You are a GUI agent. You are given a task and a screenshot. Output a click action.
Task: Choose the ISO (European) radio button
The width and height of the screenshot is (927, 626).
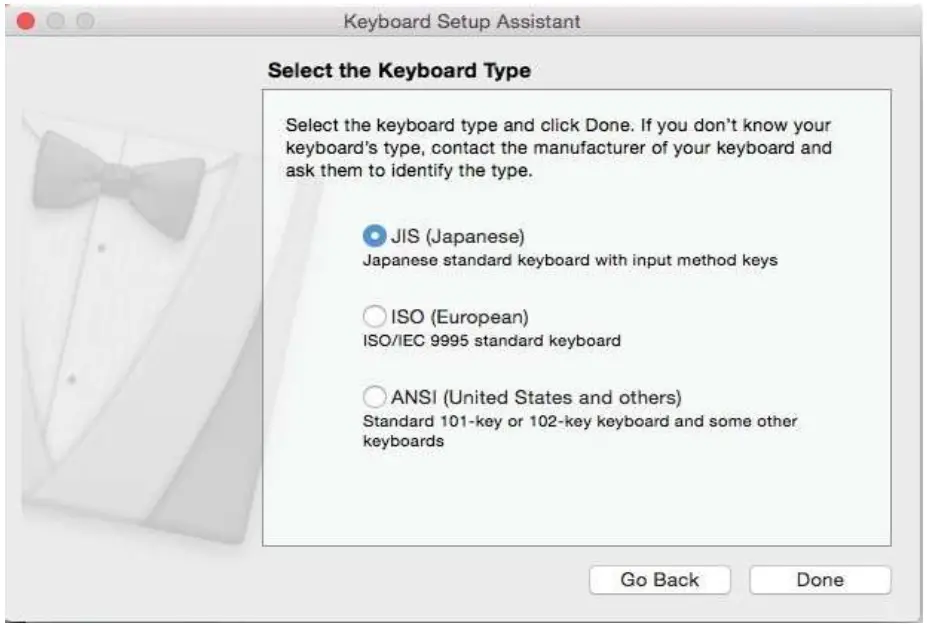coord(373,317)
